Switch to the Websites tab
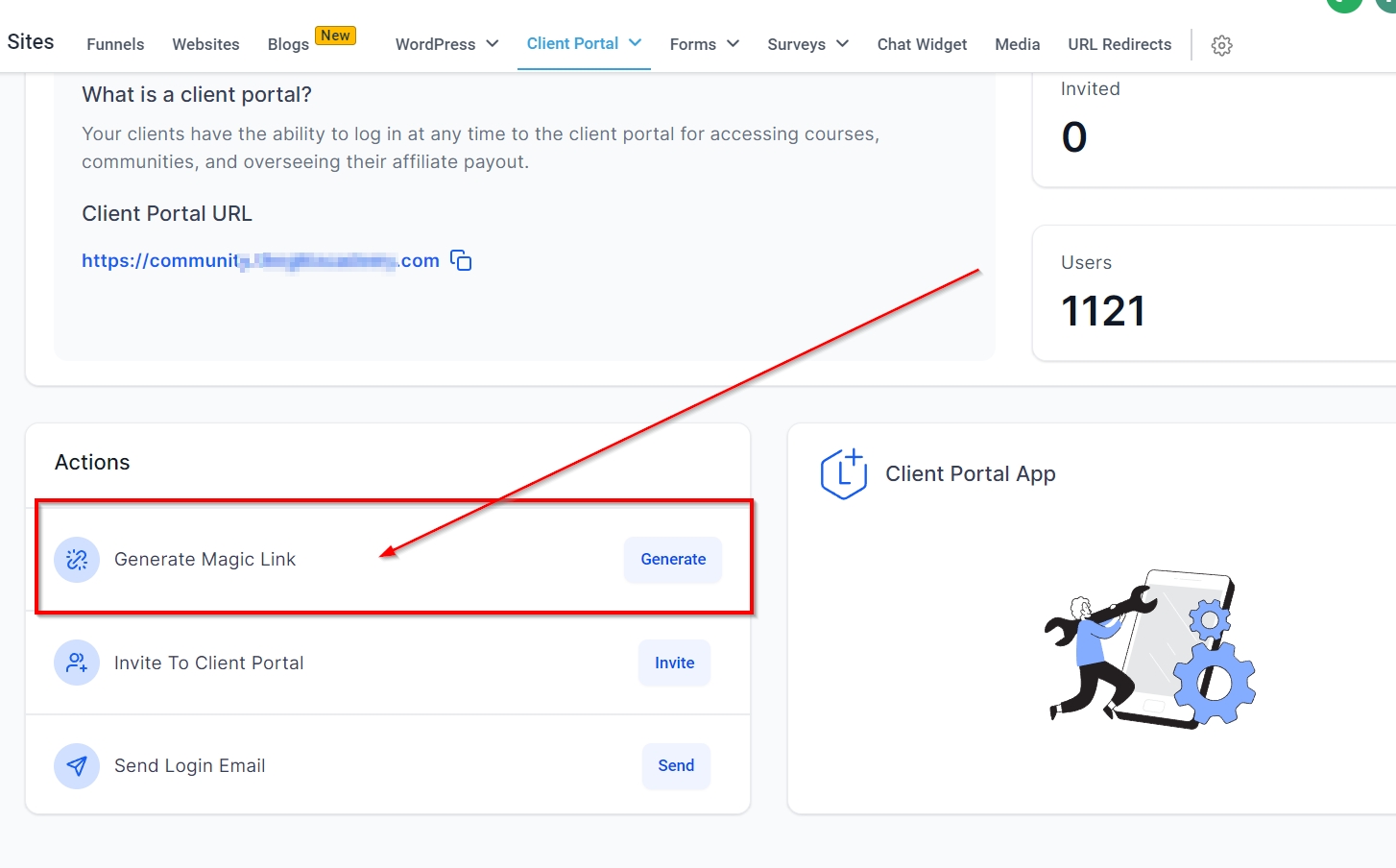The width and height of the screenshot is (1396, 868). (x=205, y=44)
